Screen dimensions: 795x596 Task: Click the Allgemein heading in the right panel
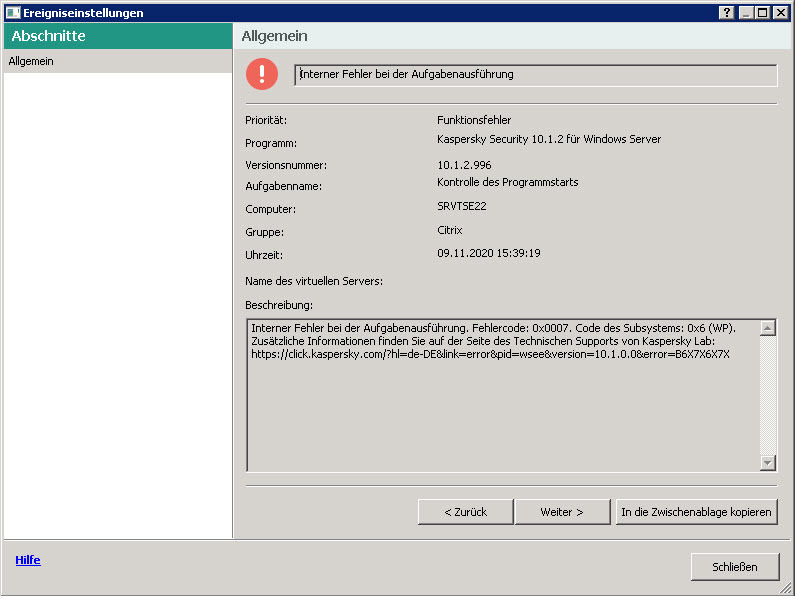point(275,36)
